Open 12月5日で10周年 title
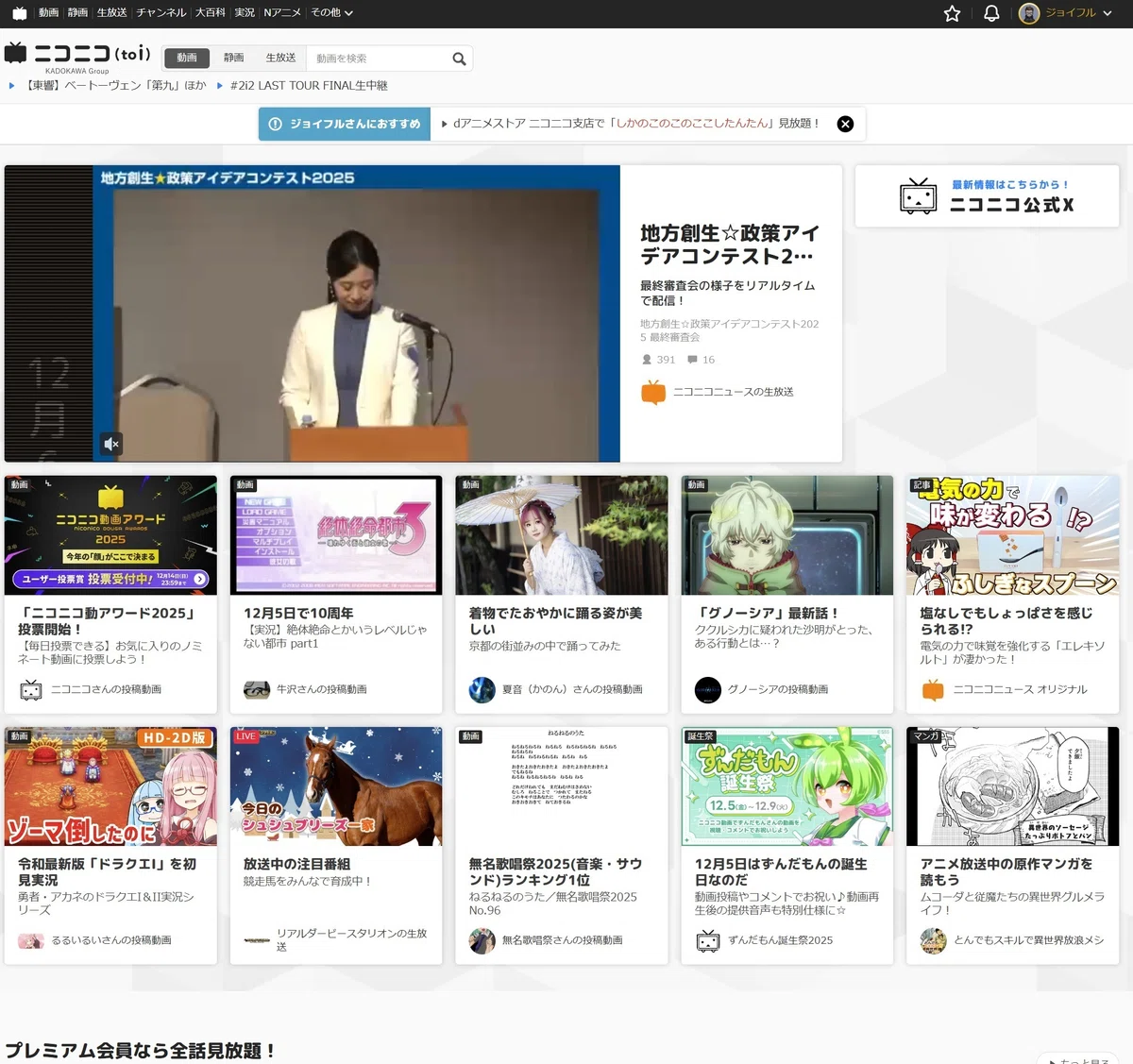 pos(298,614)
